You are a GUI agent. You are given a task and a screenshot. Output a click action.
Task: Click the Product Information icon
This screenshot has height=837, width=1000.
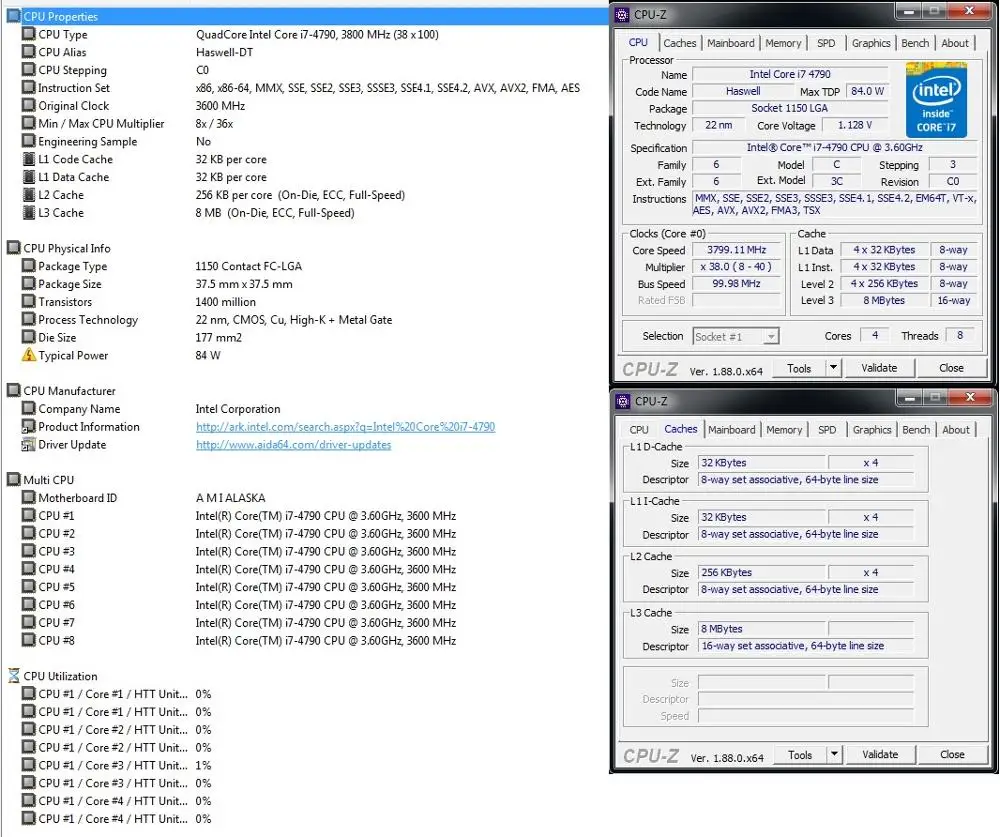[29, 426]
